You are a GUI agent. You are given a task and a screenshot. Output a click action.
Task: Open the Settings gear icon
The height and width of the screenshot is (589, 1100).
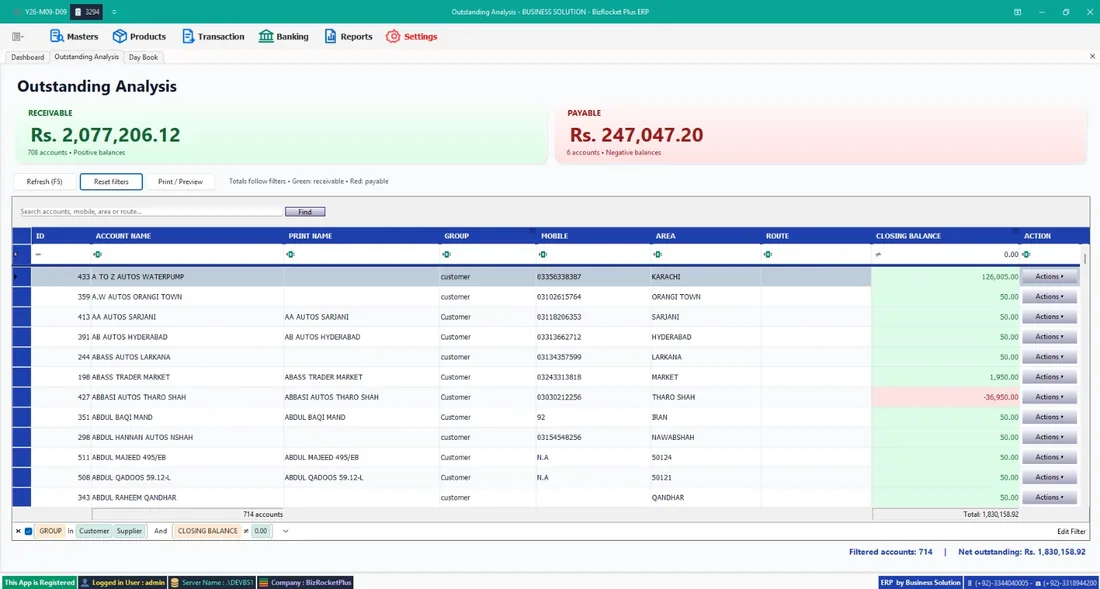point(393,36)
